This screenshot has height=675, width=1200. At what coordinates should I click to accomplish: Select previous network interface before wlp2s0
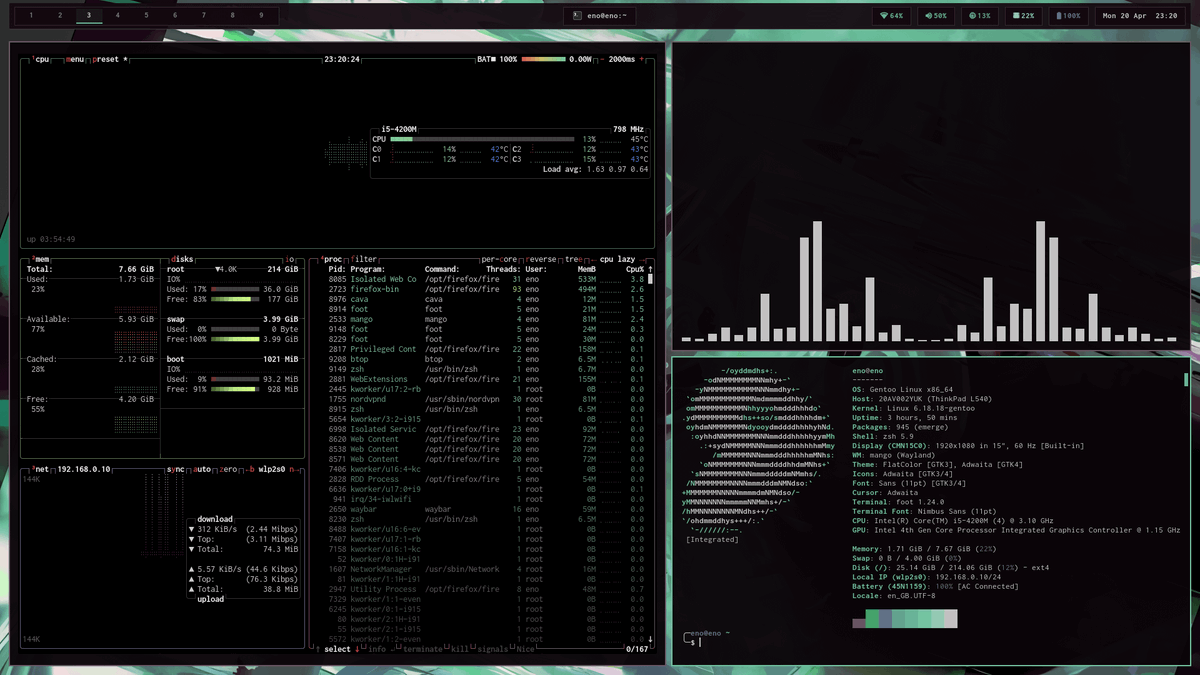point(252,468)
